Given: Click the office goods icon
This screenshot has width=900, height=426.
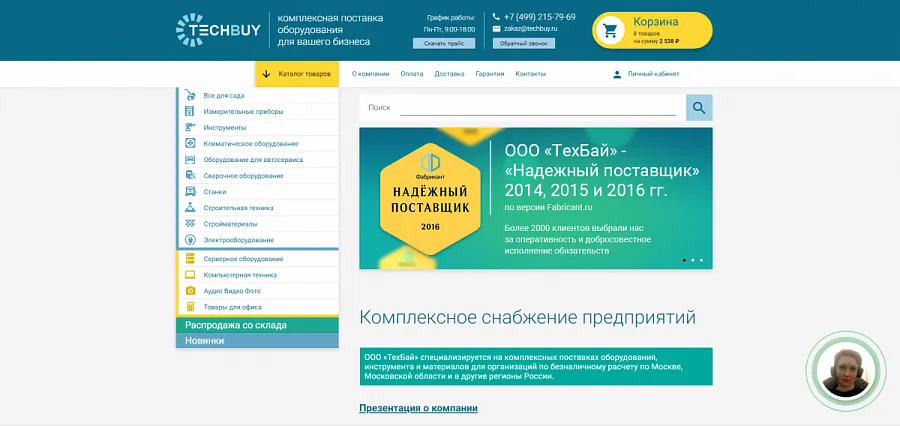Looking at the screenshot, I should pyautogui.click(x=191, y=307).
